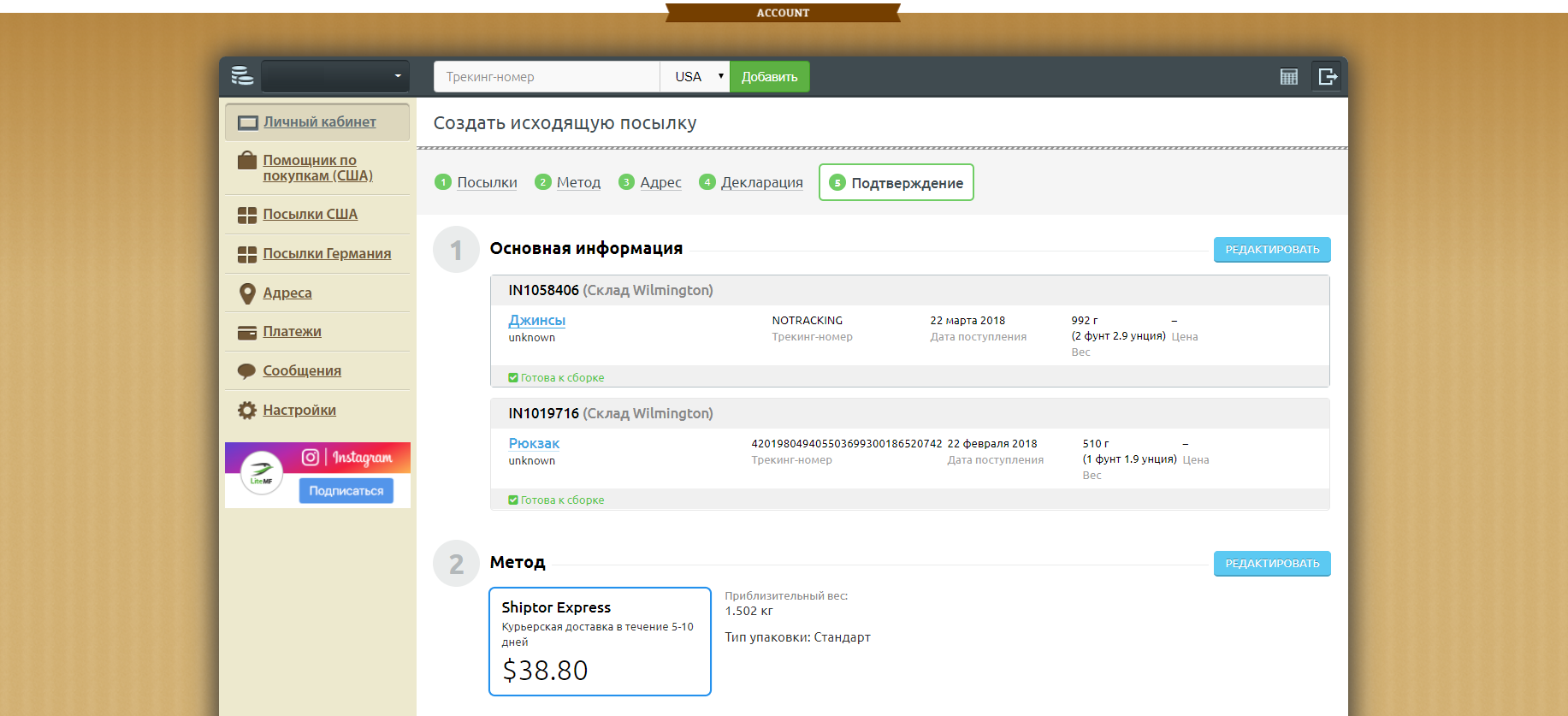
Task: Click the logout icon in top bar
Action: pyautogui.click(x=1327, y=77)
